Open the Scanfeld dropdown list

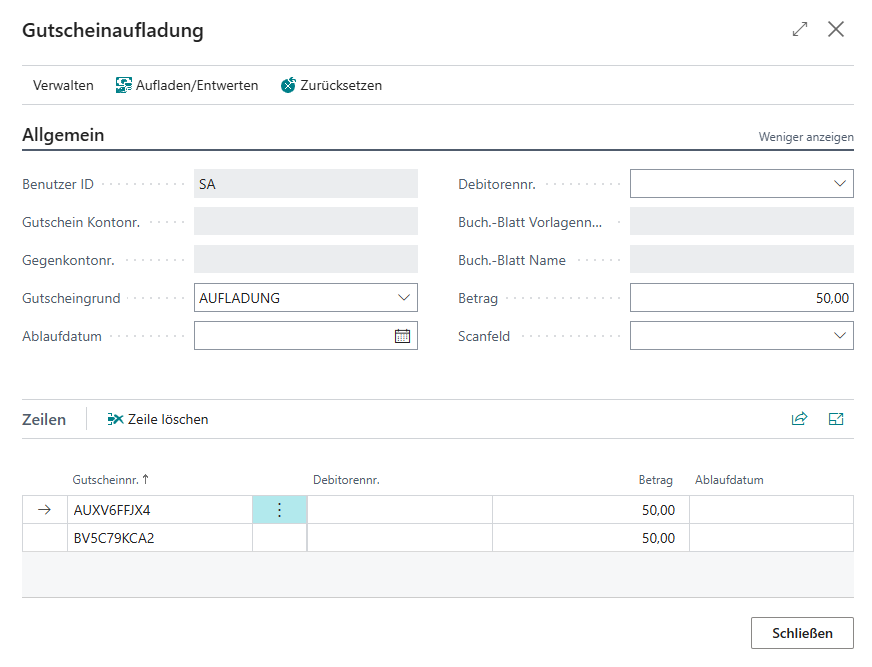839,336
